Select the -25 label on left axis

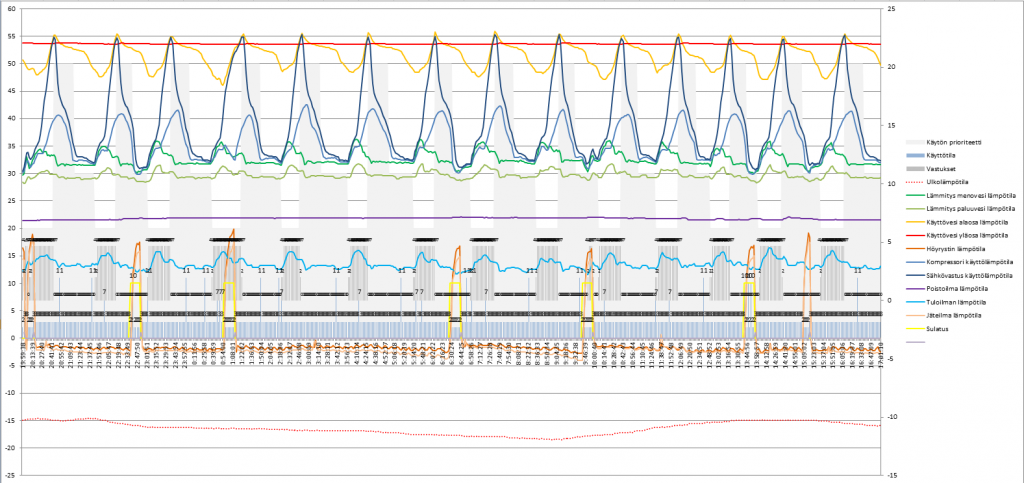[x=10, y=475]
